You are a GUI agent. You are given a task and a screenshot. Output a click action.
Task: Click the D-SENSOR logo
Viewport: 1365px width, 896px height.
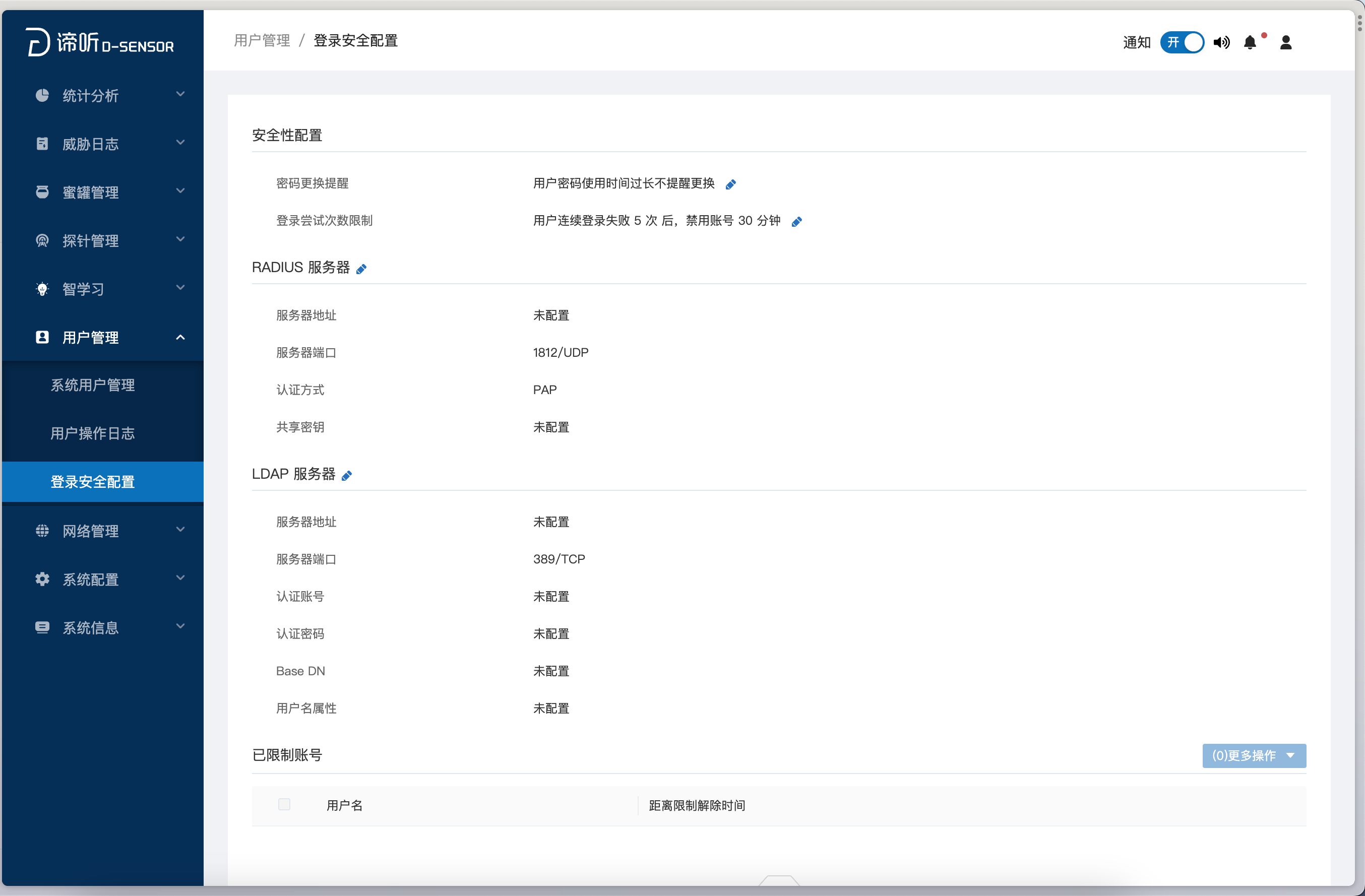pyautogui.click(x=100, y=42)
